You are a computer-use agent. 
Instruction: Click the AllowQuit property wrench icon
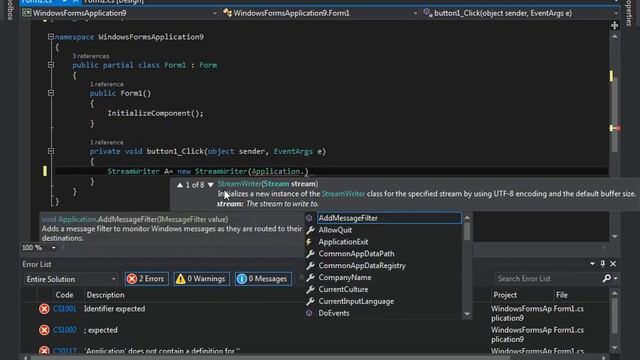click(310, 230)
